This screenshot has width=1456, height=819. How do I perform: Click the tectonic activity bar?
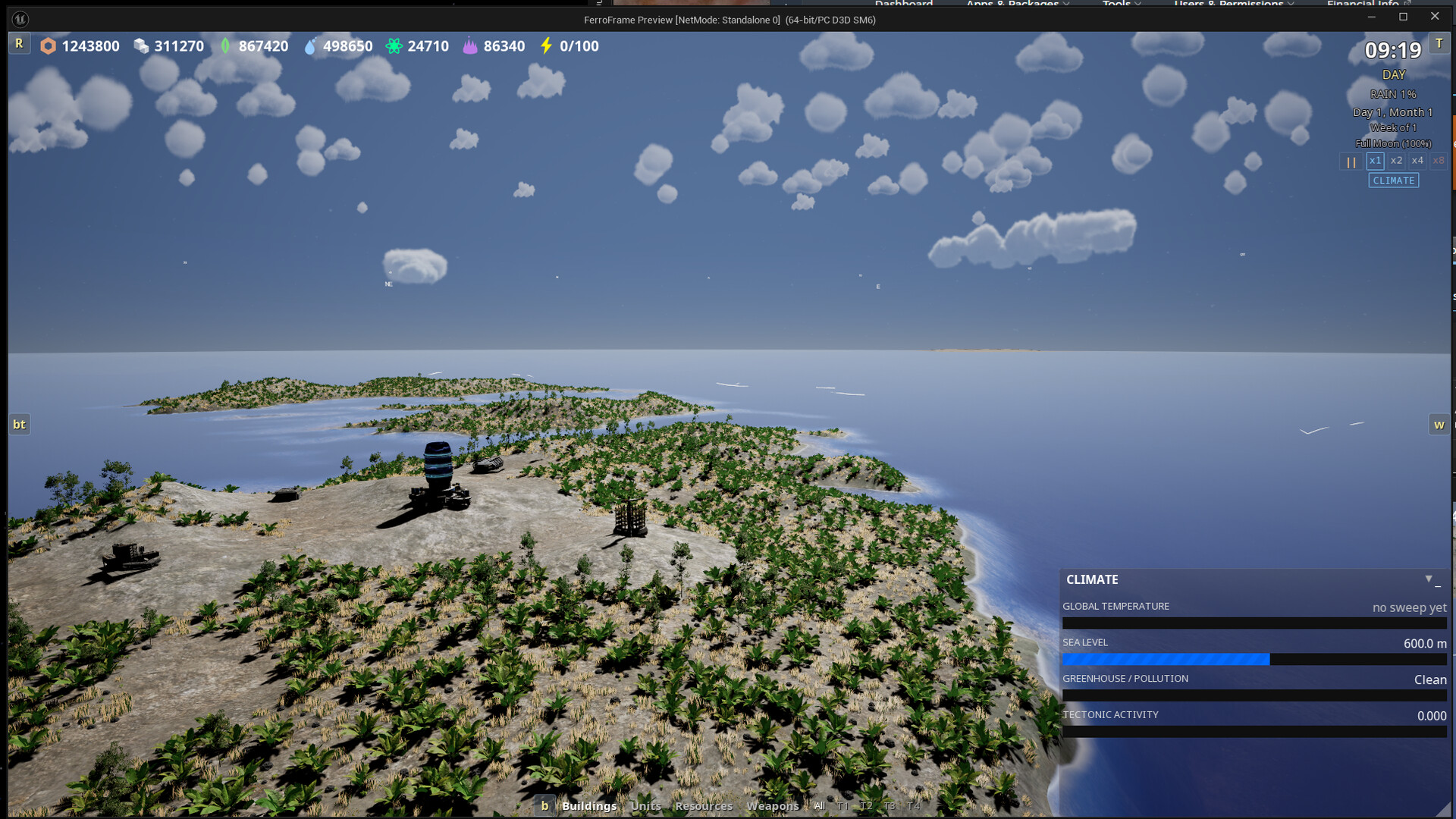pyautogui.click(x=1254, y=732)
